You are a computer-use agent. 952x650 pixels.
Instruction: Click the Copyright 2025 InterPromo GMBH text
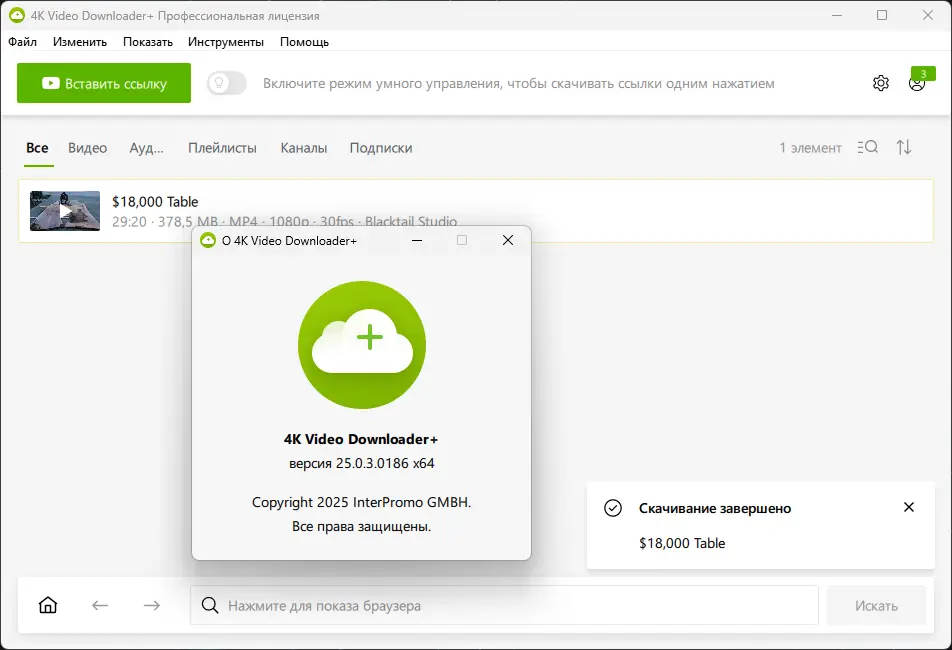(361, 502)
